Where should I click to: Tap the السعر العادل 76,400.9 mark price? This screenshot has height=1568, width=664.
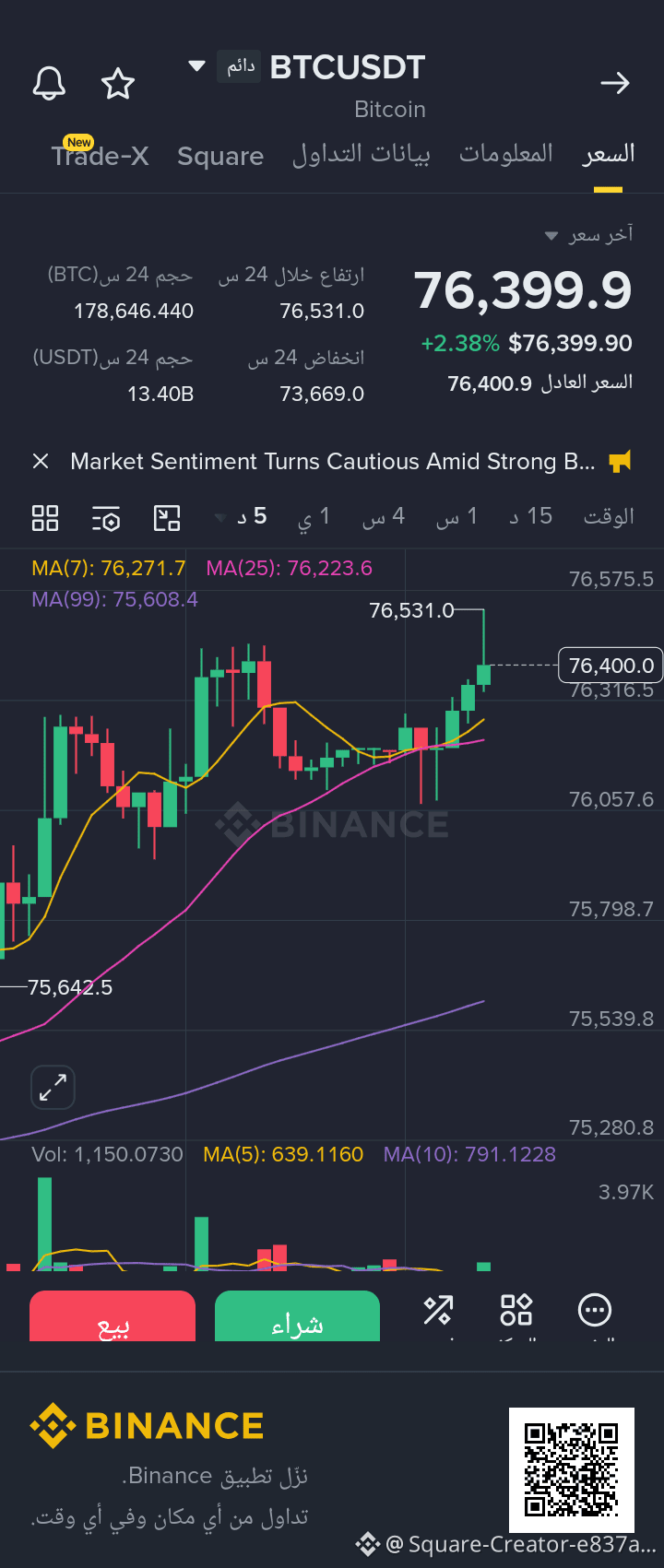point(540,383)
